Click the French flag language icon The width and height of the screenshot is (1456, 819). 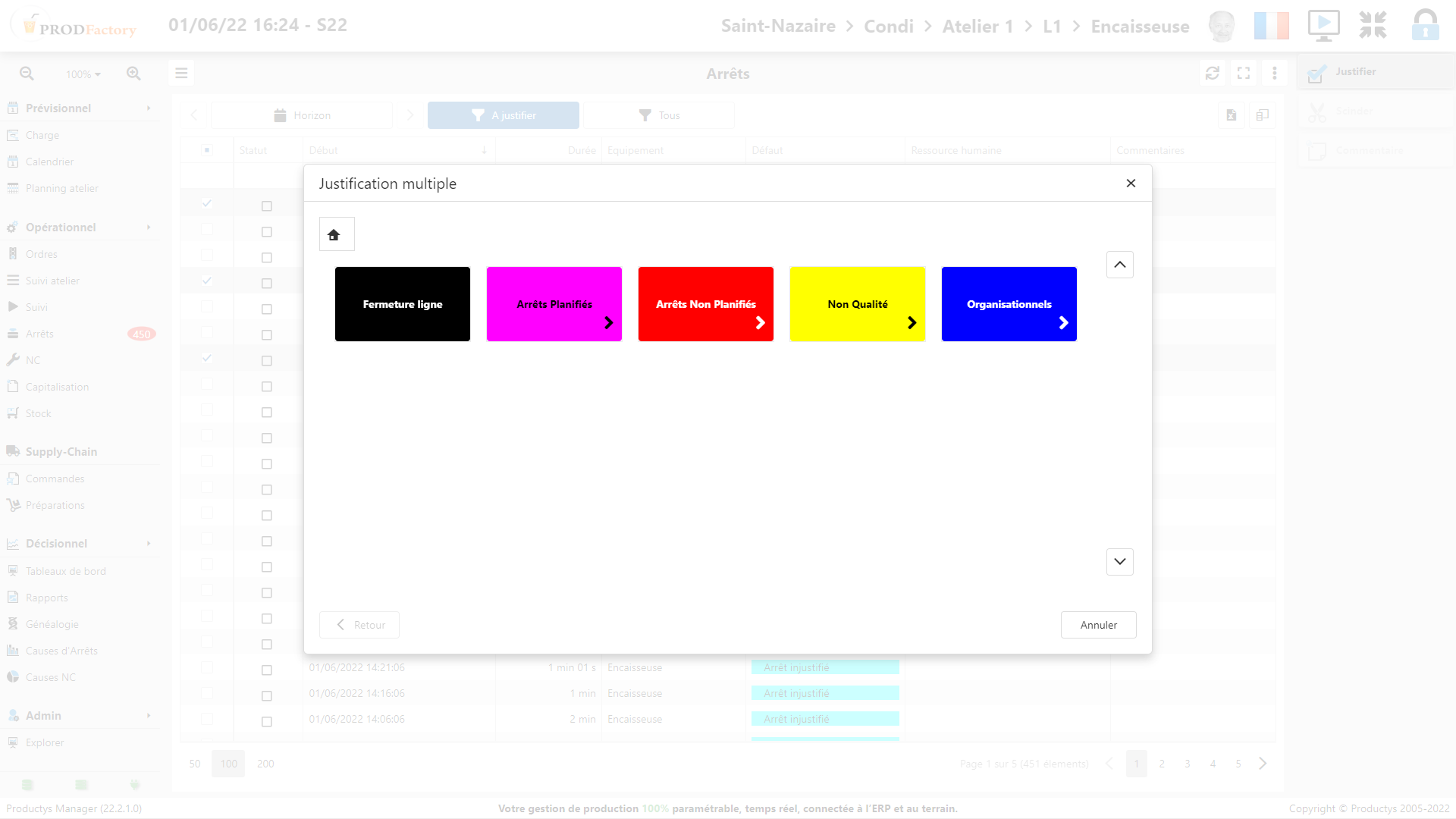pyautogui.click(x=1272, y=25)
